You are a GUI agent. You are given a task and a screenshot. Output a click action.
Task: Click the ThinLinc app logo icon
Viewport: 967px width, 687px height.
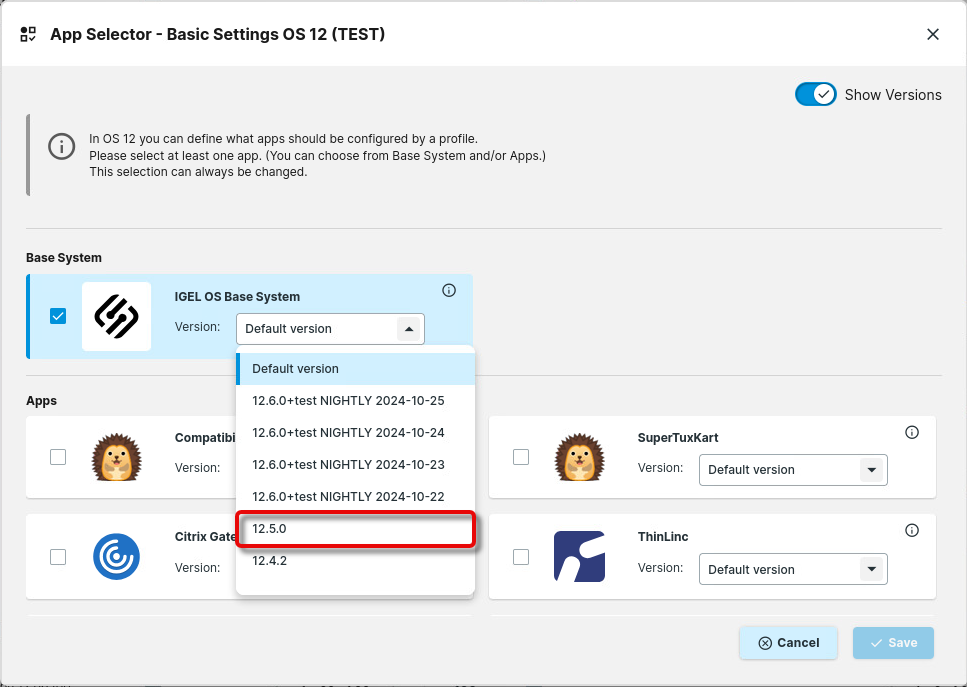tap(579, 556)
